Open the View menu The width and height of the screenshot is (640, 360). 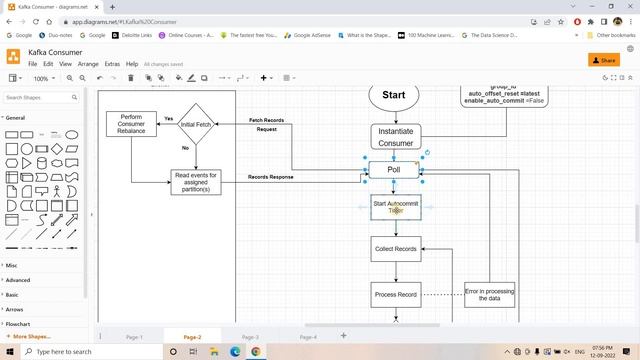(65, 64)
